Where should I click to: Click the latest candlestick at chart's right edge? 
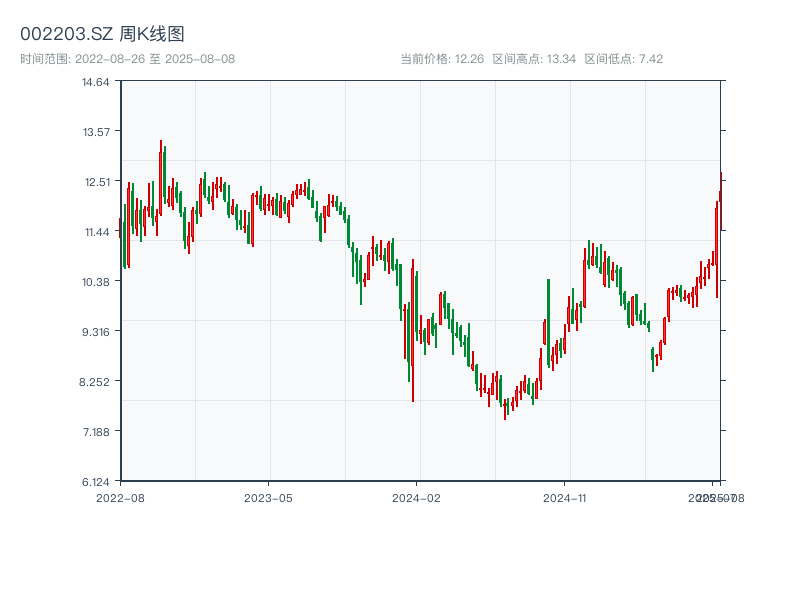[x=720, y=200]
